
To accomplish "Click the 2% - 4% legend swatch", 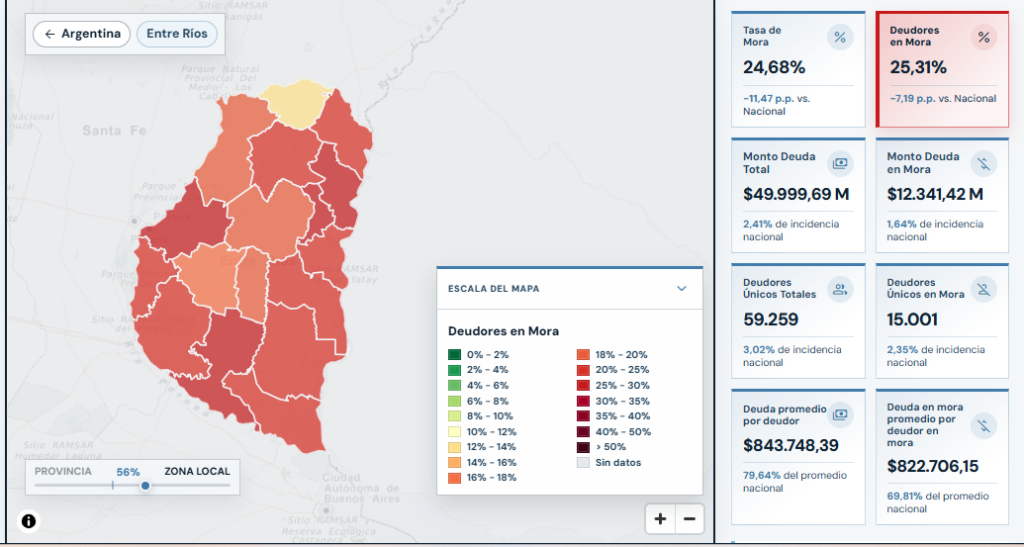I will pyautogui.click(x=455, y=370).
